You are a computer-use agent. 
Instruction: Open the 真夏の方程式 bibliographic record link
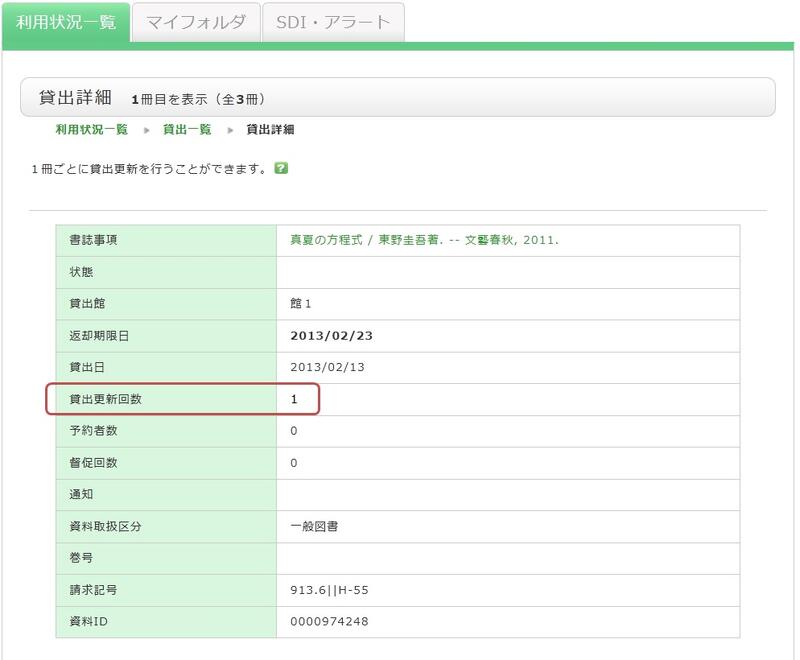[x=424, y=240]
